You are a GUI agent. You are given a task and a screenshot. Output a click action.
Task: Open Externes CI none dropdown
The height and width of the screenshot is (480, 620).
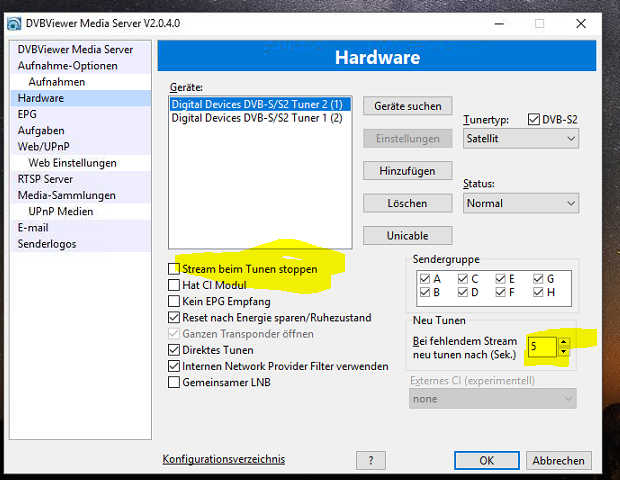pos(493,399)
